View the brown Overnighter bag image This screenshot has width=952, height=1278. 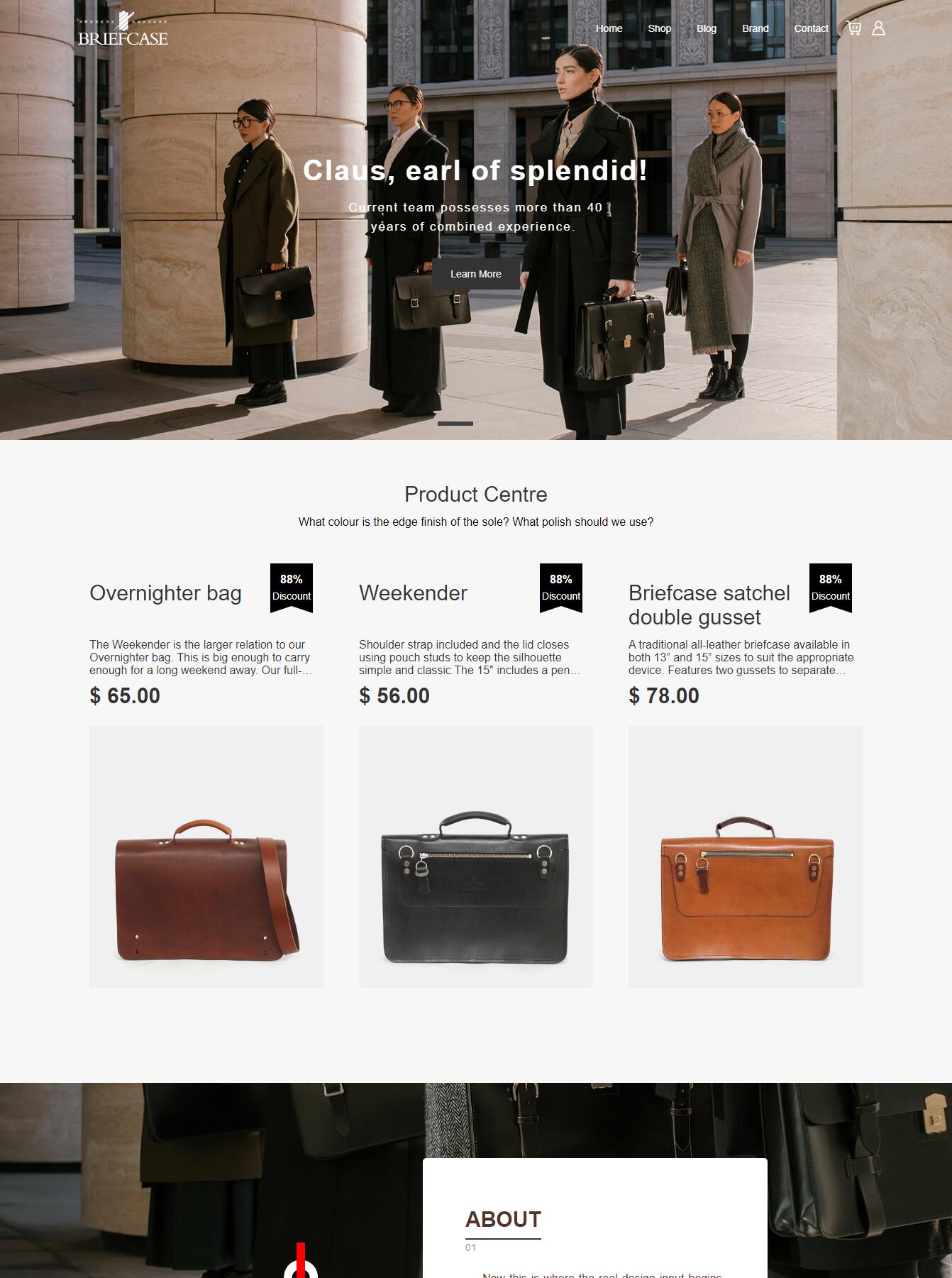pyautogui.click(x=206, y=856)
